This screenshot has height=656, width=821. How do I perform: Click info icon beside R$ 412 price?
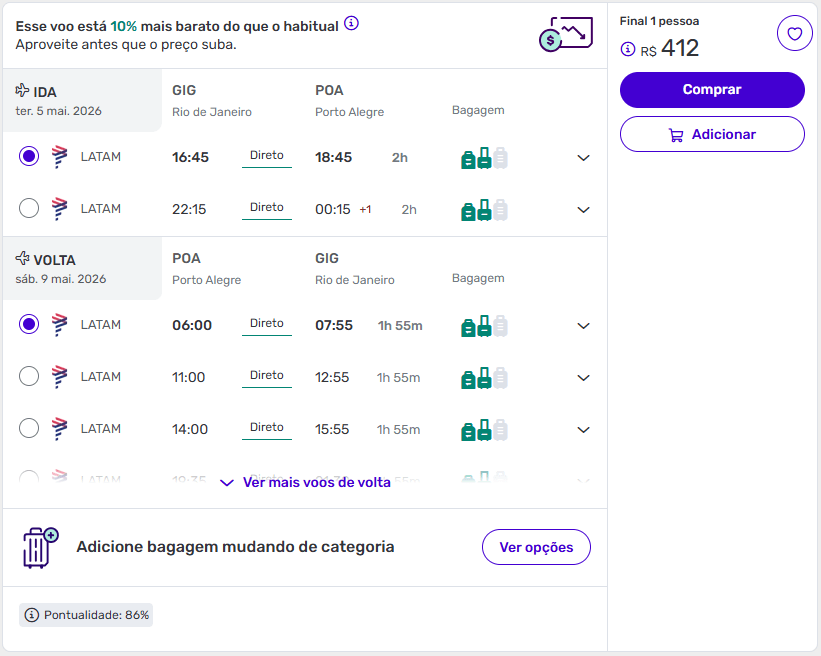pos(628,49)
